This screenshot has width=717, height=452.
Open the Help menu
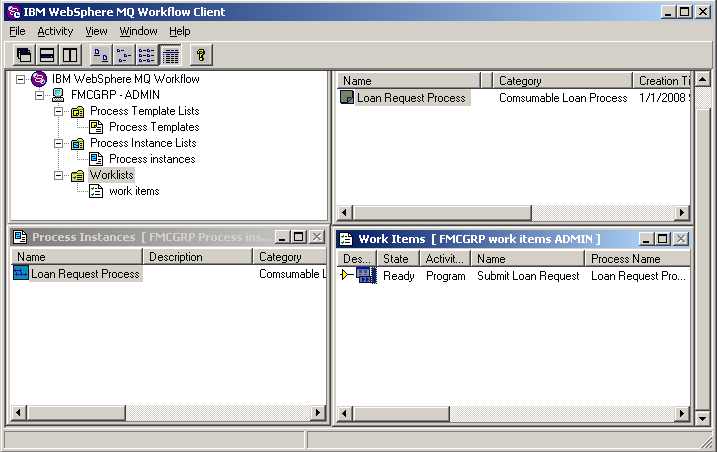pyautogui.click(x=180, y=31)
